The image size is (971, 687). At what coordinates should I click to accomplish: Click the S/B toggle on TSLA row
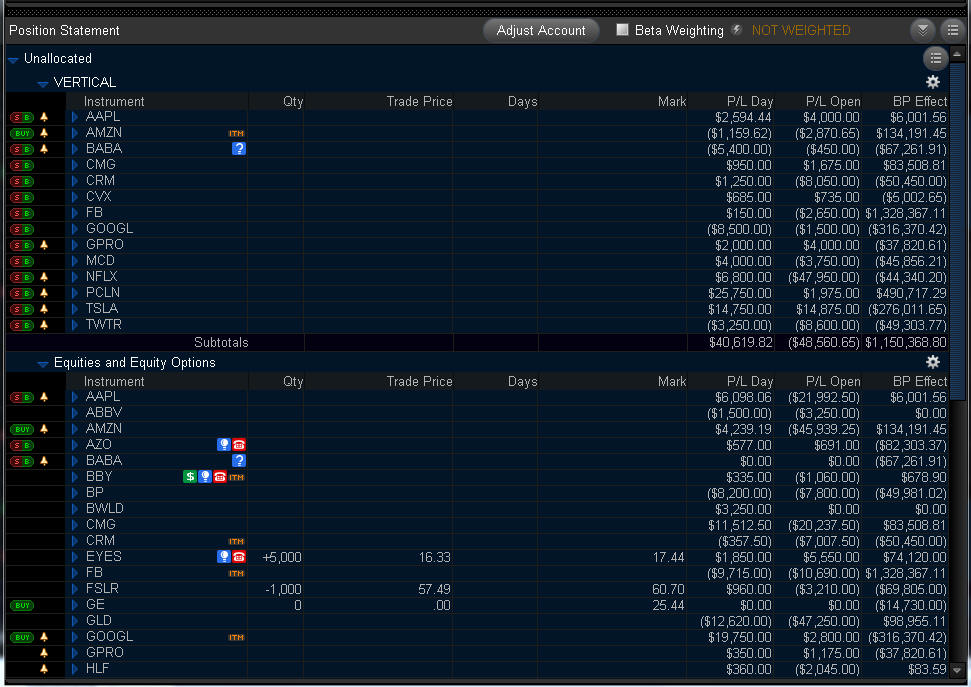pos(22,309)
